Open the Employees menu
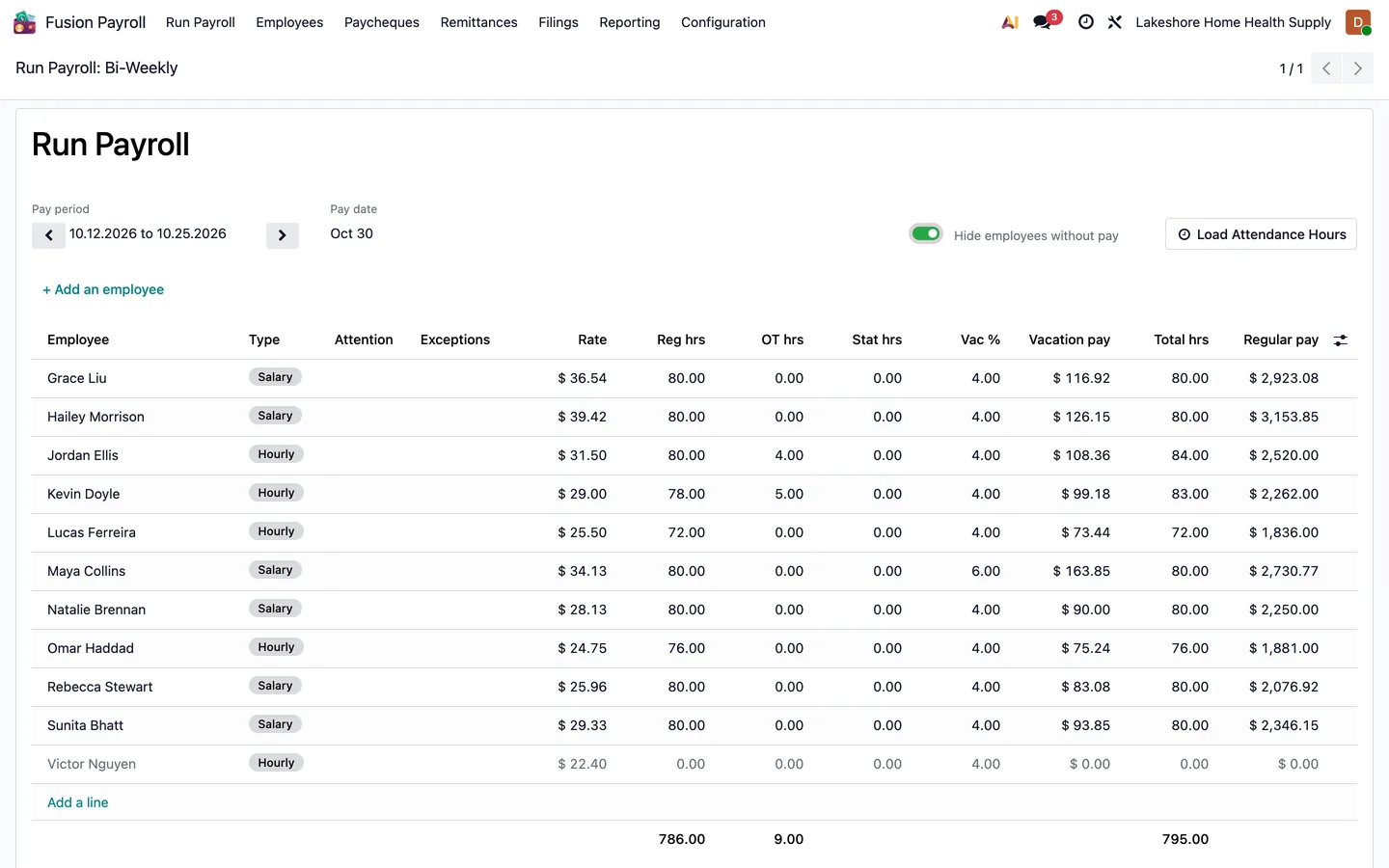 click(289, 22)
